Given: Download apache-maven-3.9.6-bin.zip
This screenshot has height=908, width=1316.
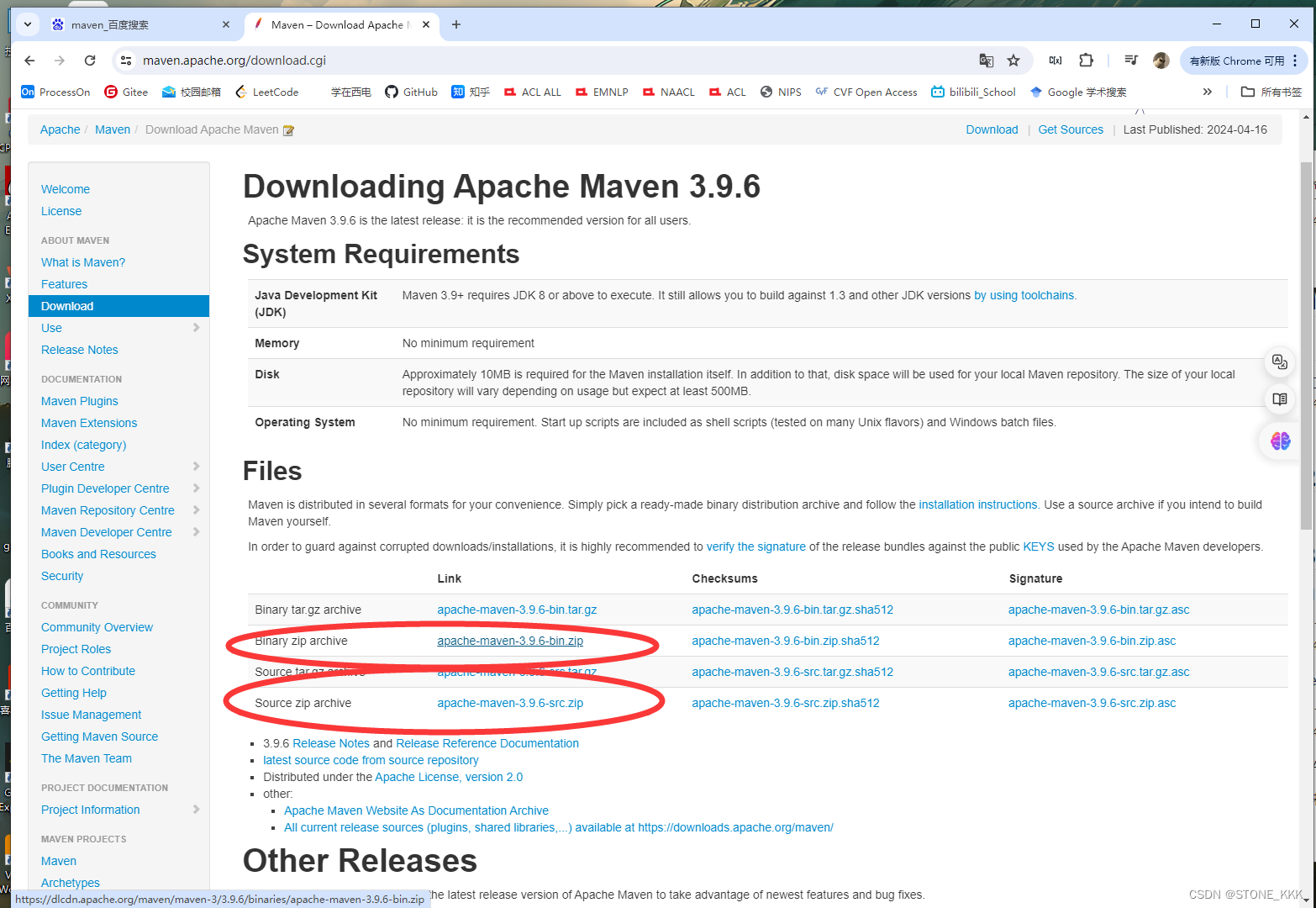Looking at the screenshot, I should tap(510, 641).
